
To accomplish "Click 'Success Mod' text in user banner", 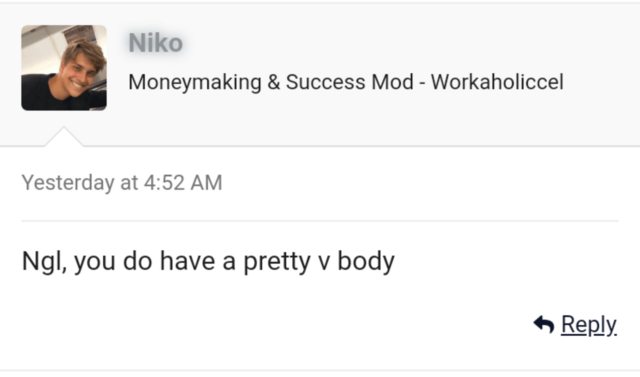I will (350, 82).
